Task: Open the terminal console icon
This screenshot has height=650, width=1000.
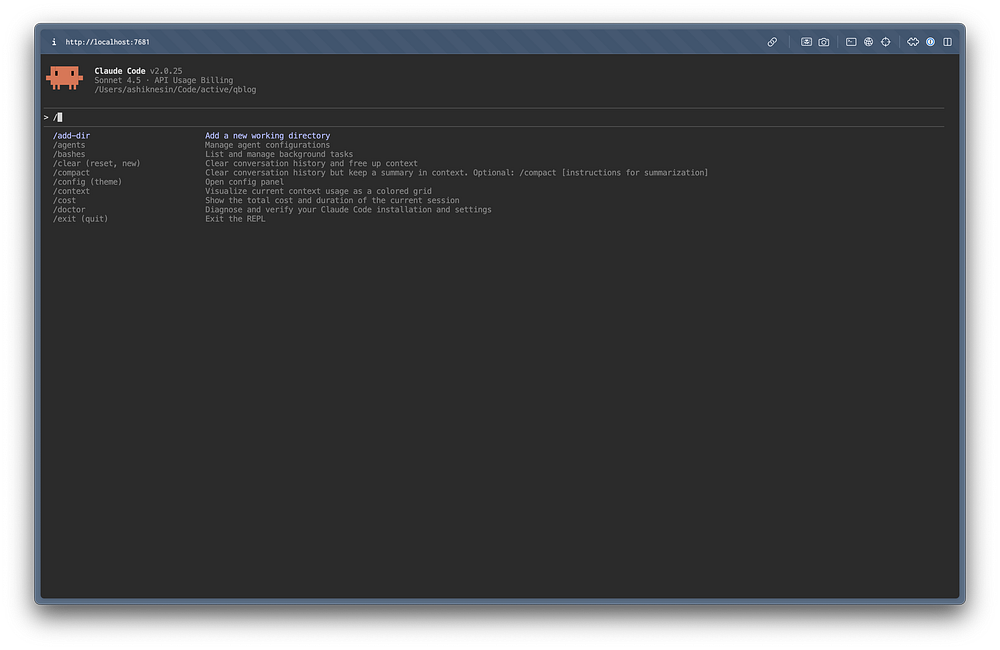Action: [851, 42]
